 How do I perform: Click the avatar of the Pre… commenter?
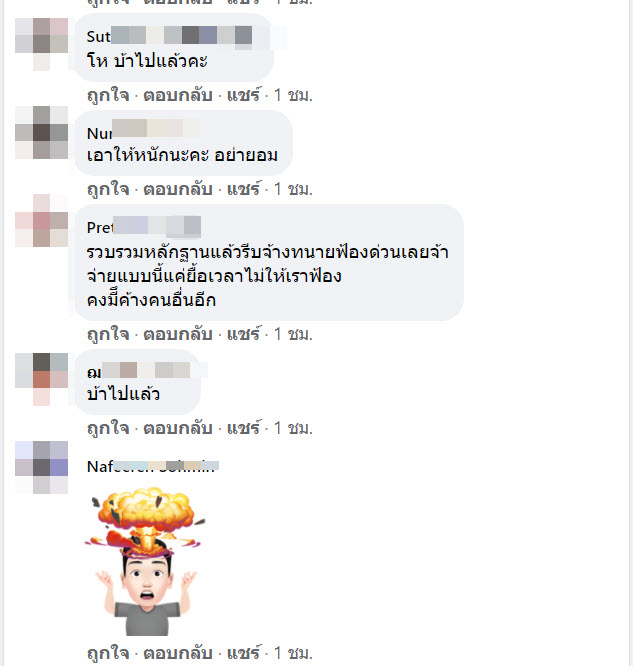click(42, 220)
